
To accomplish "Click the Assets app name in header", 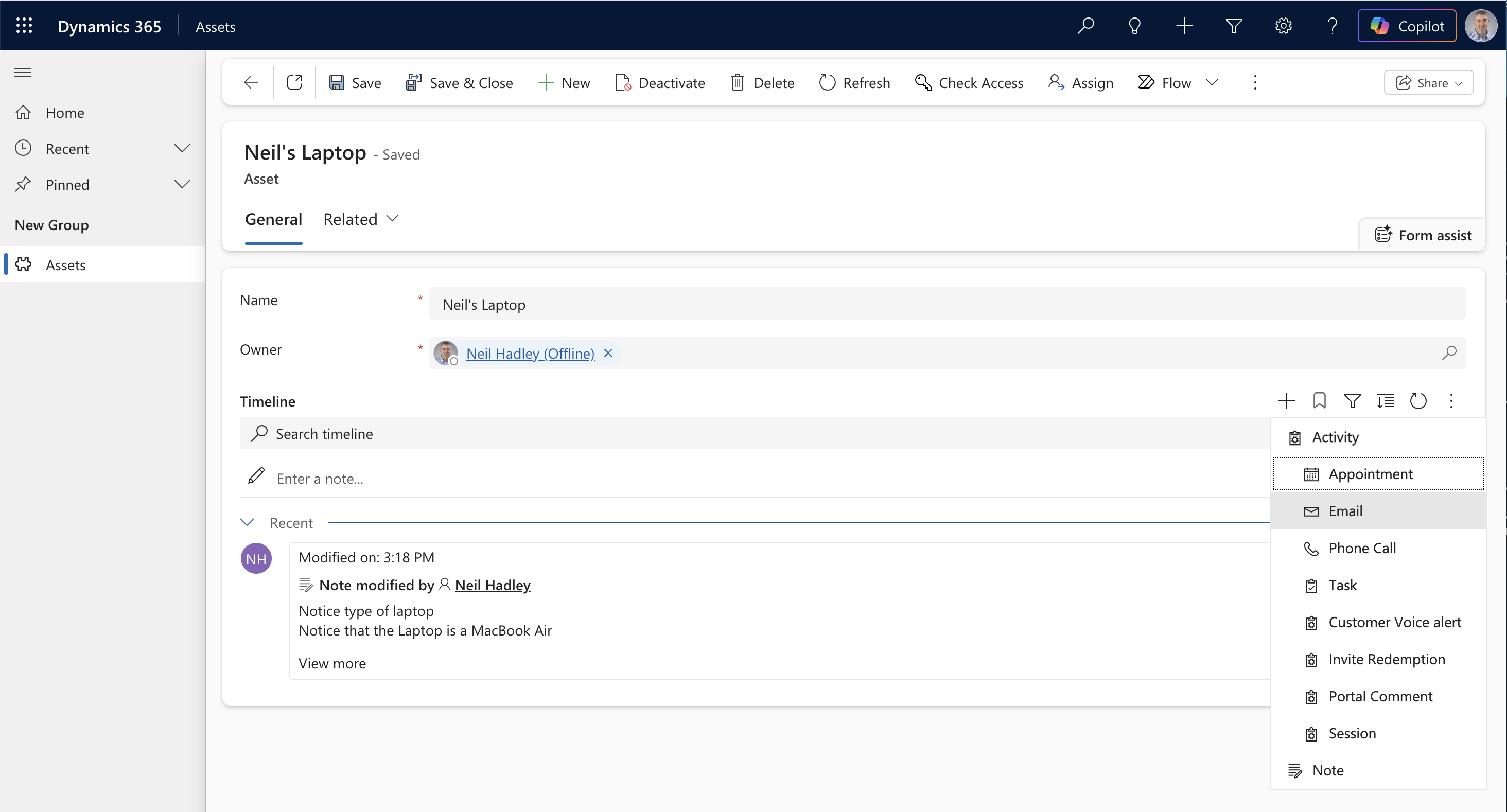I will click(x=215, y=26).
